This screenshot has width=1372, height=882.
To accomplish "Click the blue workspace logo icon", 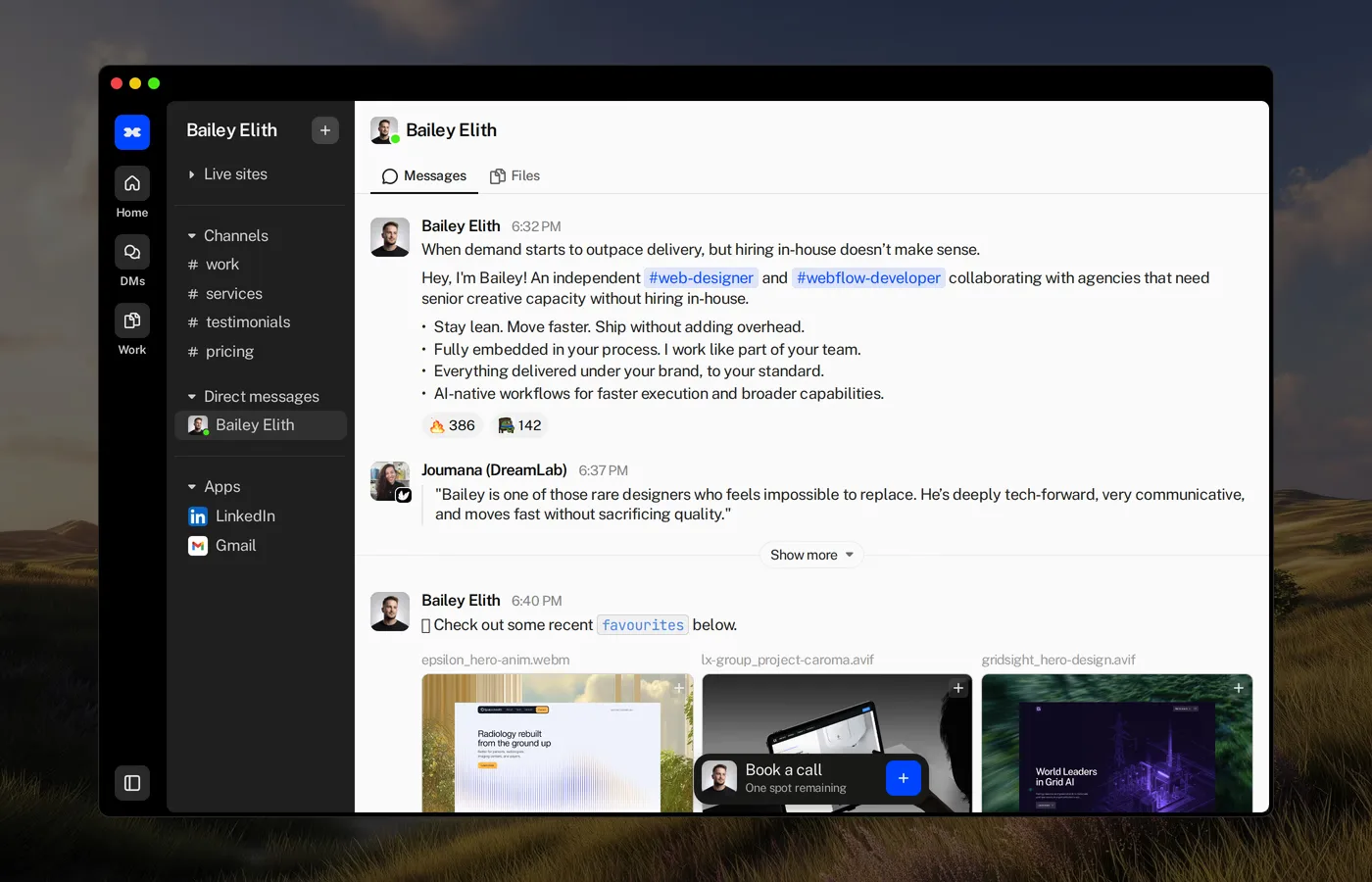I will 132,131.
